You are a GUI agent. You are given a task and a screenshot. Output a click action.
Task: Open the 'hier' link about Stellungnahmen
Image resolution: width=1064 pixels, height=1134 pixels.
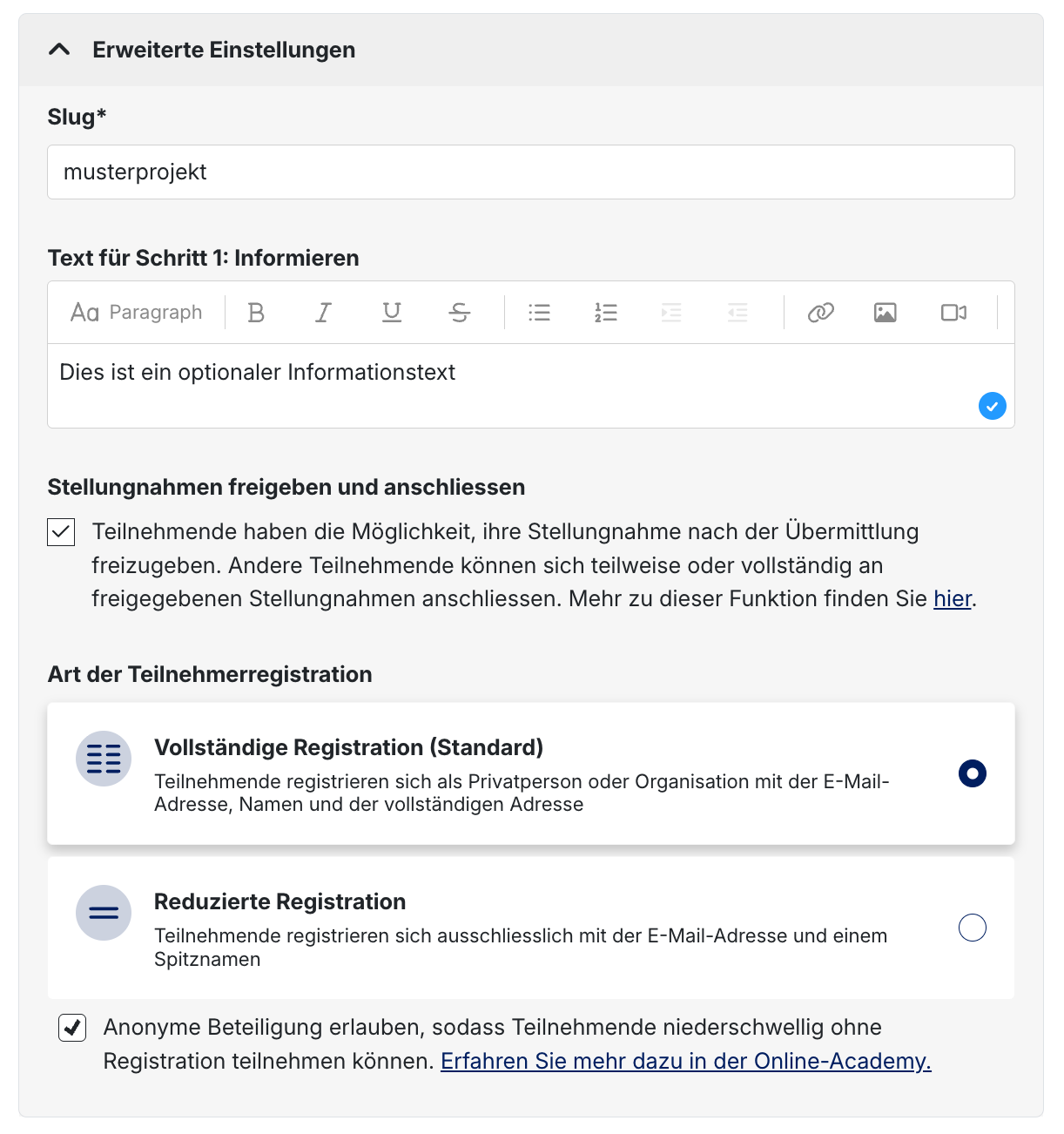point(952,599)
